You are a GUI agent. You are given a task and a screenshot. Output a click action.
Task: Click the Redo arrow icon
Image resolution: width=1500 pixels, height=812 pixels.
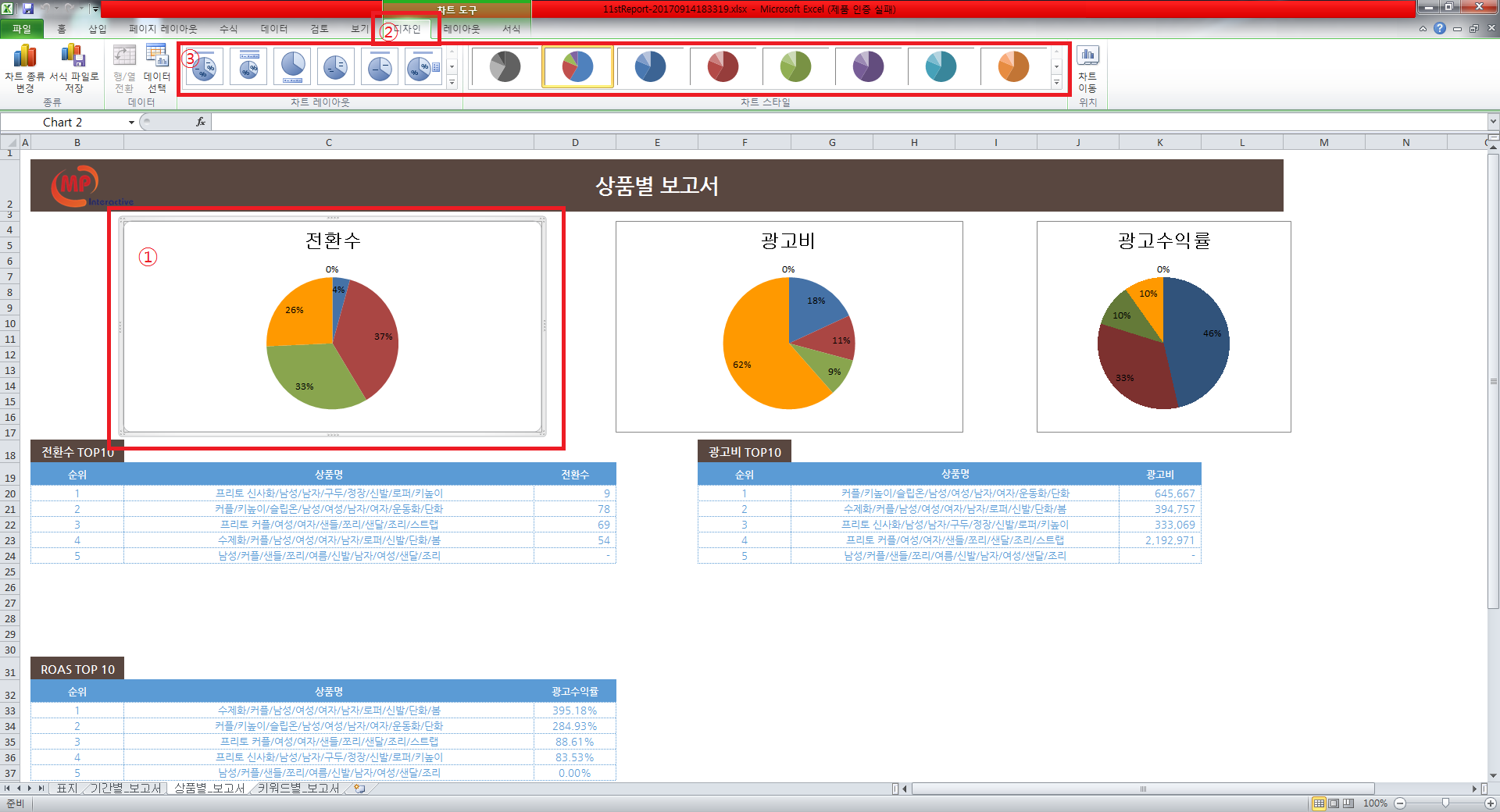tap(70, 9)
